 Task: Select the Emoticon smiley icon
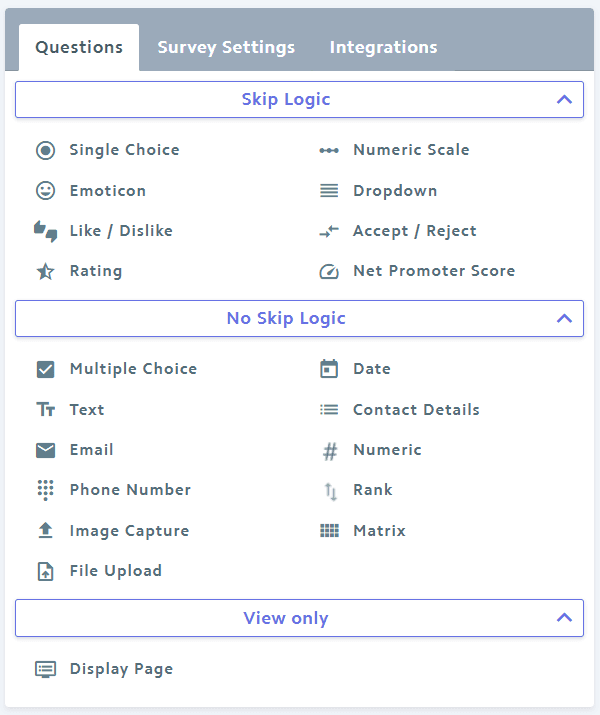pyautogui.click(x=46, y=191)
